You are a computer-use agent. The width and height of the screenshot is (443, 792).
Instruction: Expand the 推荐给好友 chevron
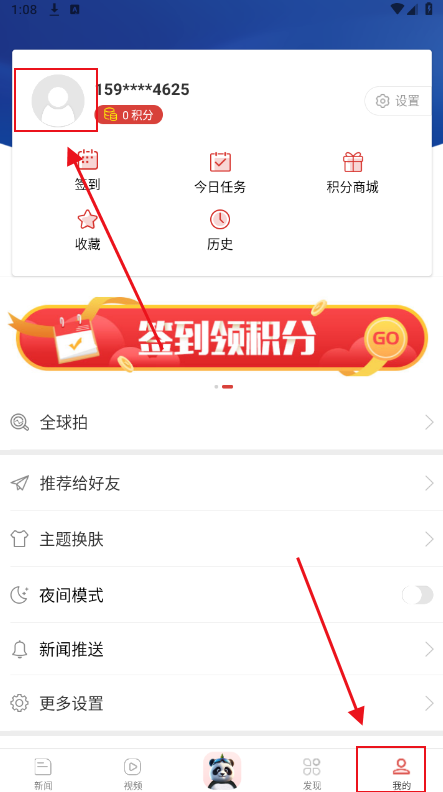pyautogui.click(x=429, y=483)
